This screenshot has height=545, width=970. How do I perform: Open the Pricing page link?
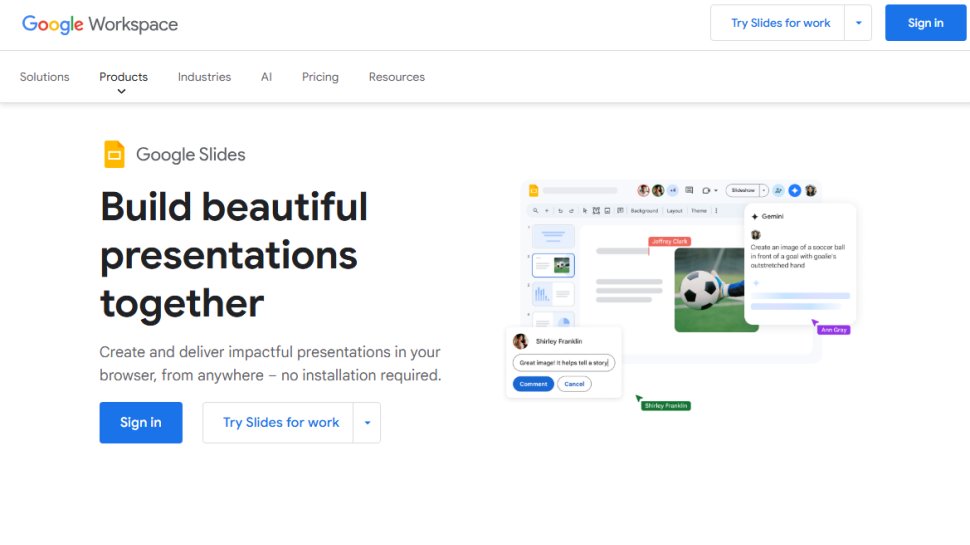point(320,77)
